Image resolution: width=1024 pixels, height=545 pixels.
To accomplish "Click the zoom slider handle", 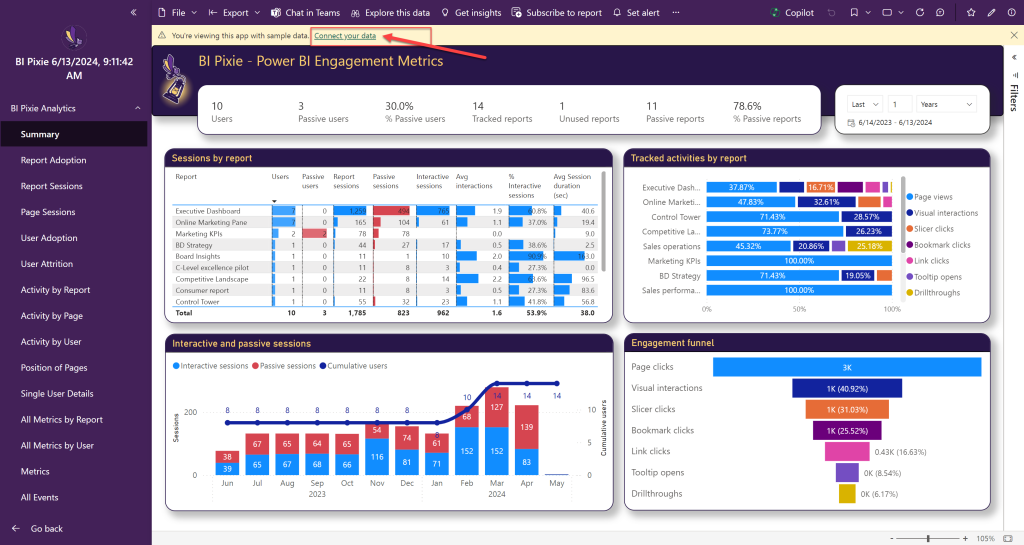I will [x=928, y=538].
